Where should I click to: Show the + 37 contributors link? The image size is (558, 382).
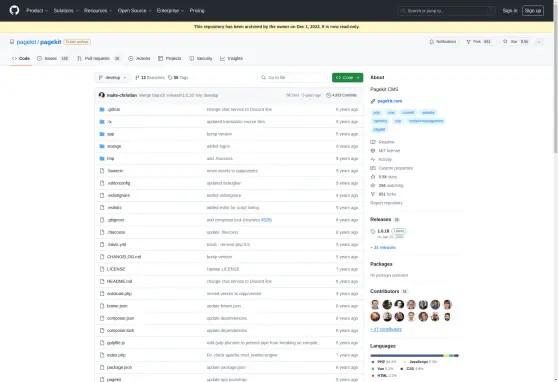click(386, 329)
